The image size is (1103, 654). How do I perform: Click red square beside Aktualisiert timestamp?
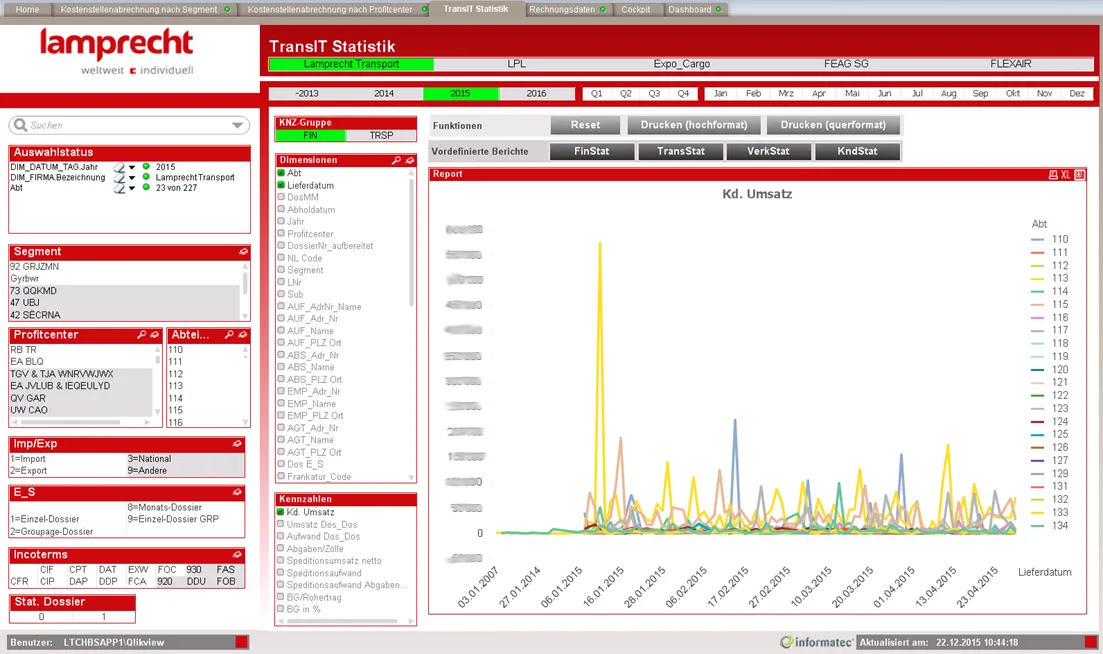pyautogui.click(x=1091, y=642)
